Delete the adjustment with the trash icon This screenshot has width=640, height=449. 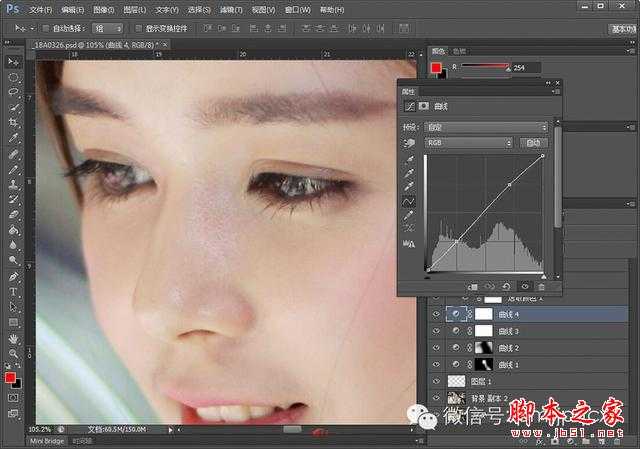542,287
